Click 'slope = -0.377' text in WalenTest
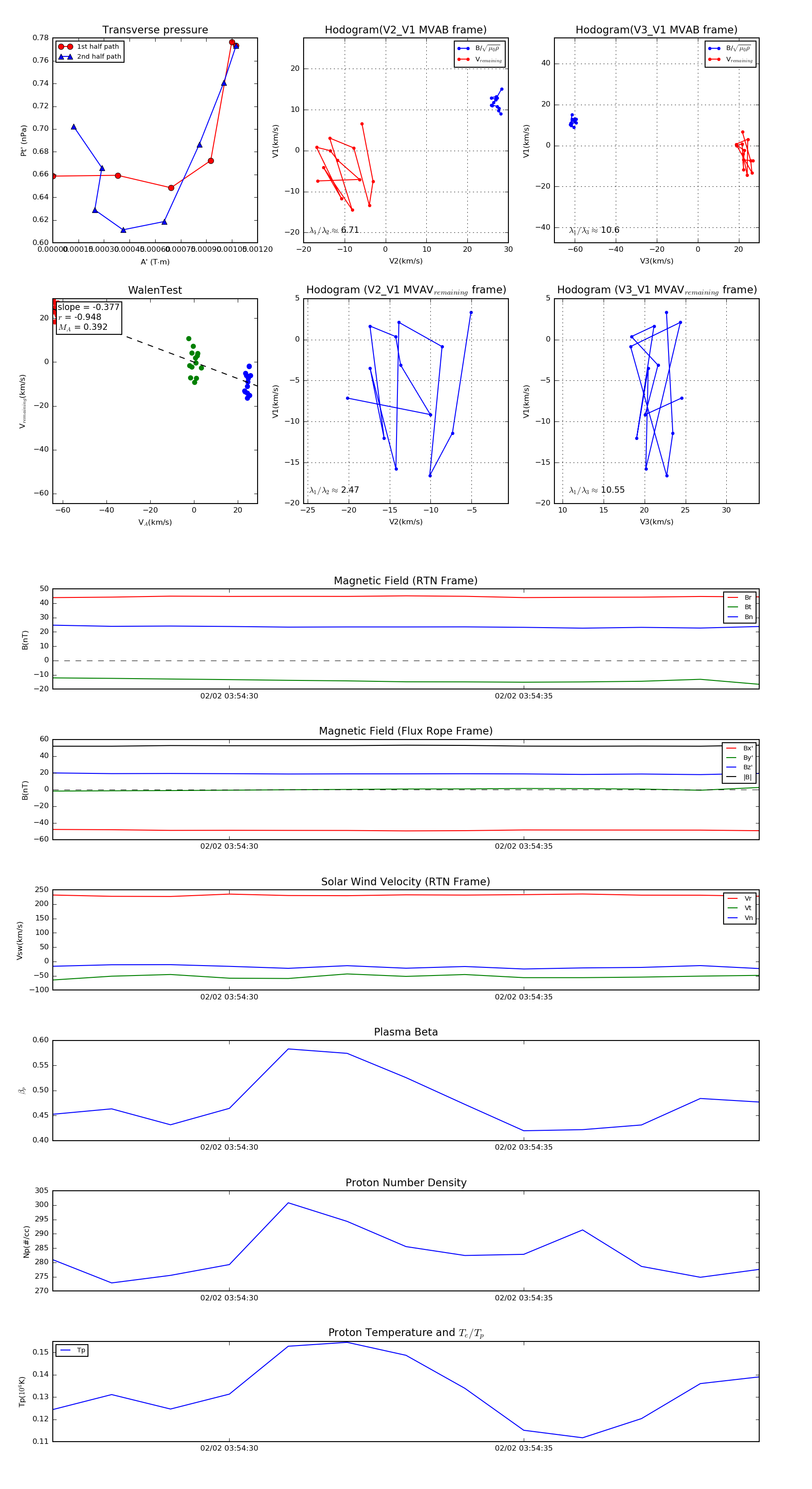Screen dimensions: 812x1489 [88, 307]
